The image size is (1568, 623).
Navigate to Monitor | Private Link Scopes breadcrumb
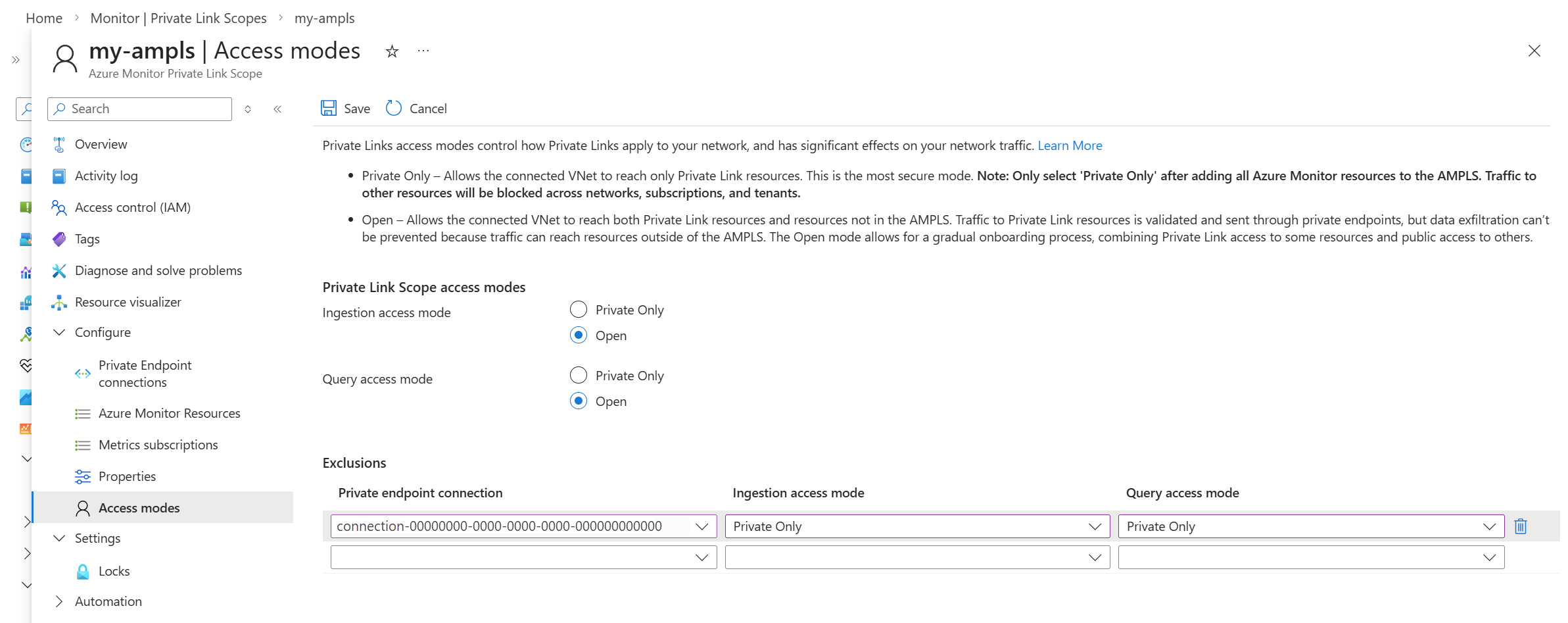pos(178,18)
